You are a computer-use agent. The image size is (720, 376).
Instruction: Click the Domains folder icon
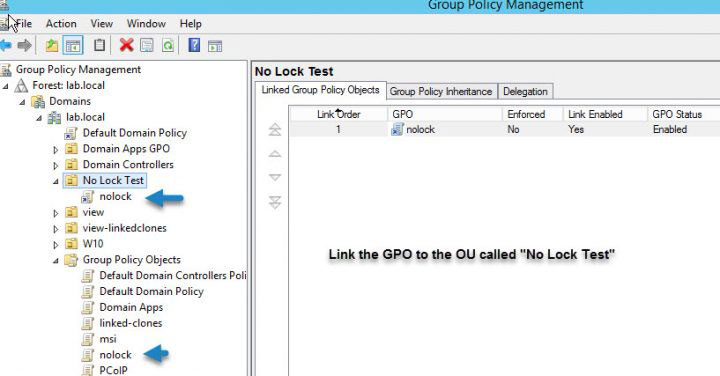click(38, 101)
